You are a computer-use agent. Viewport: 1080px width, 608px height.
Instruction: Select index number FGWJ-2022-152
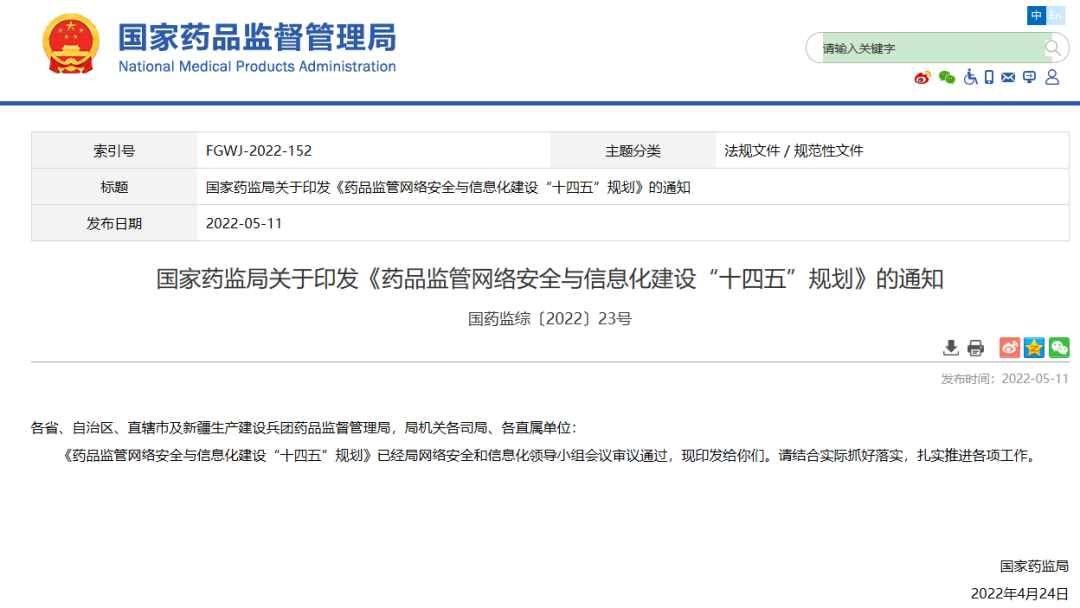coord(258,151)
